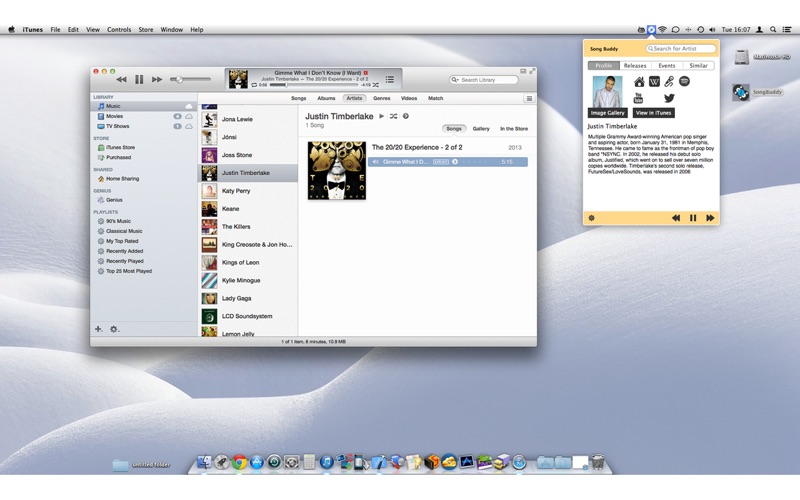800x500 pixels.
Task: Open arrow menu beside Justin Timberlake
Action: click(x=406, y=116)
